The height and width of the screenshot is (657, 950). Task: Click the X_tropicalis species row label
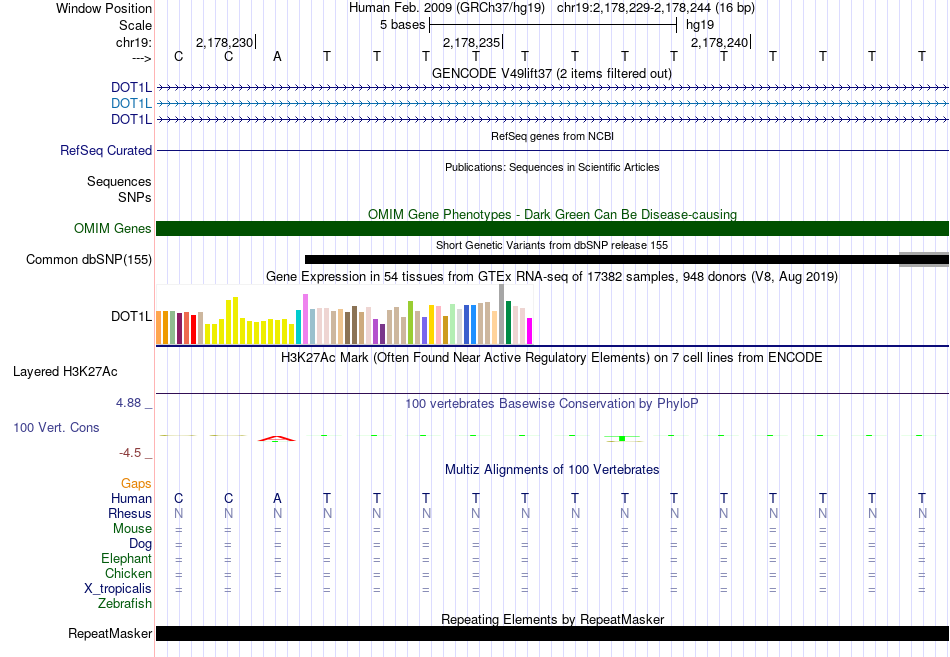click(118, 589)
